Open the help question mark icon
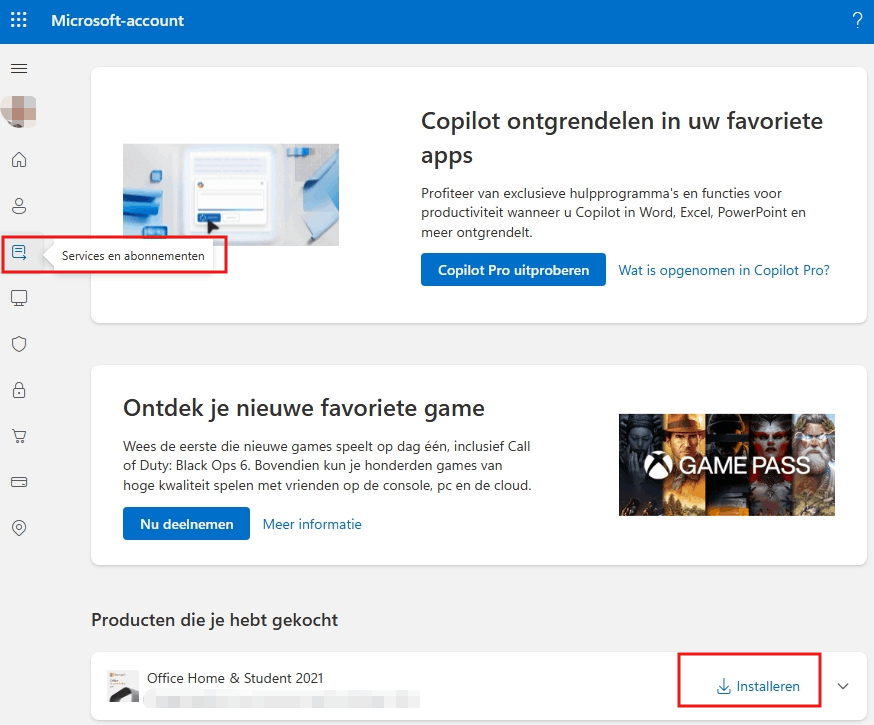The height and width of the screenshot is (725, 874). tap(857, 21)
